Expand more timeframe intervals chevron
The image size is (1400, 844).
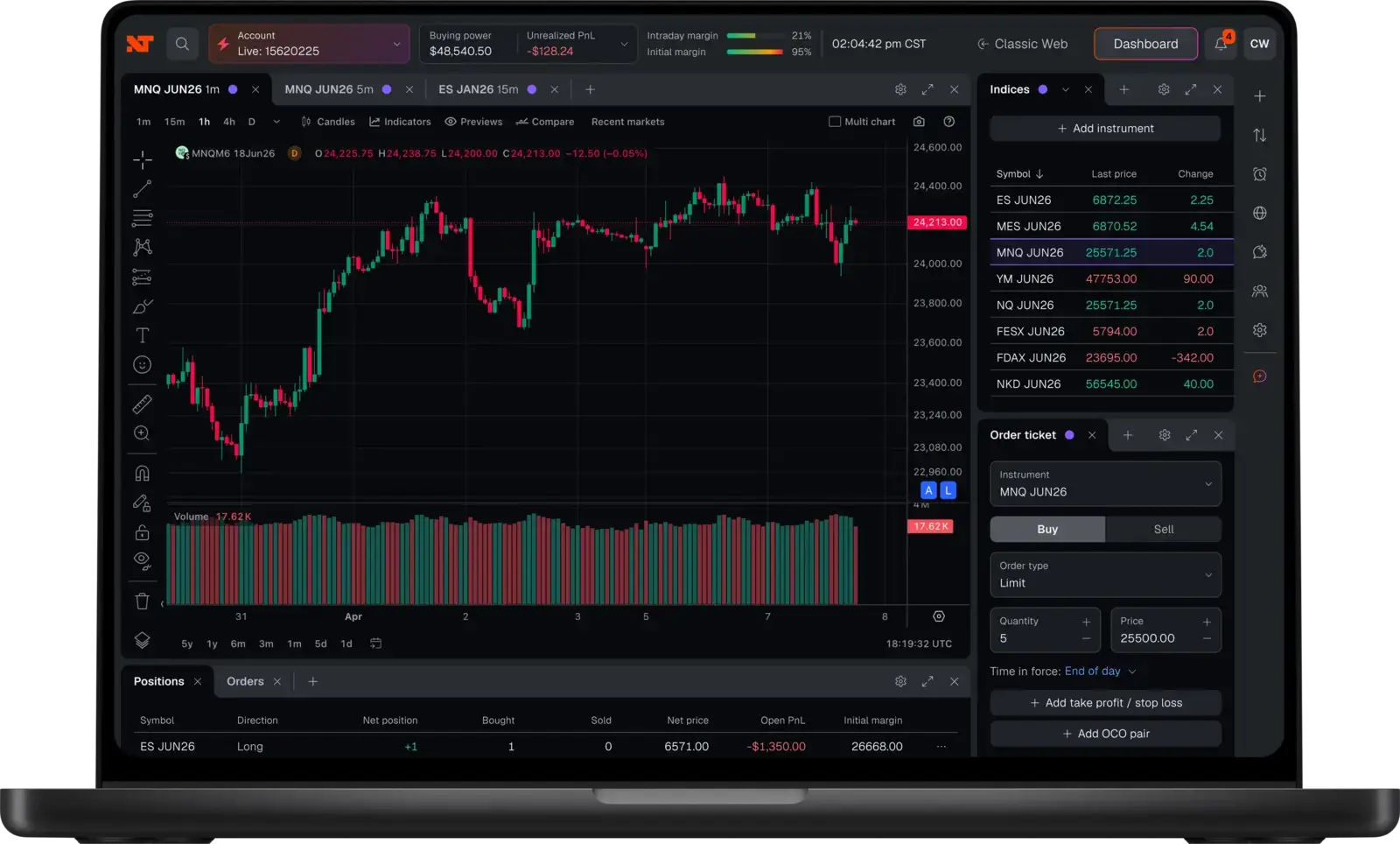click(x=276, y=122)
